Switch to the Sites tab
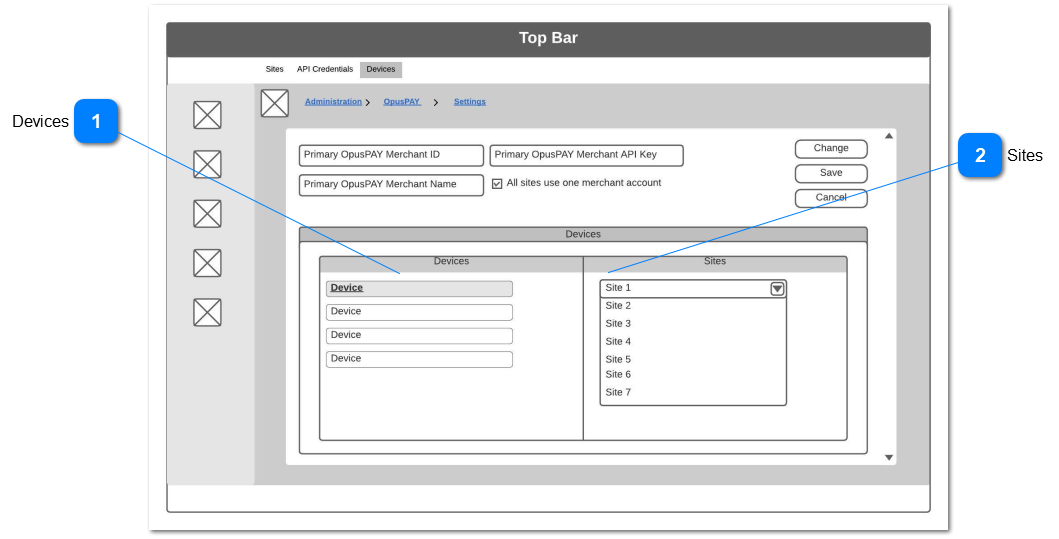 274,70
